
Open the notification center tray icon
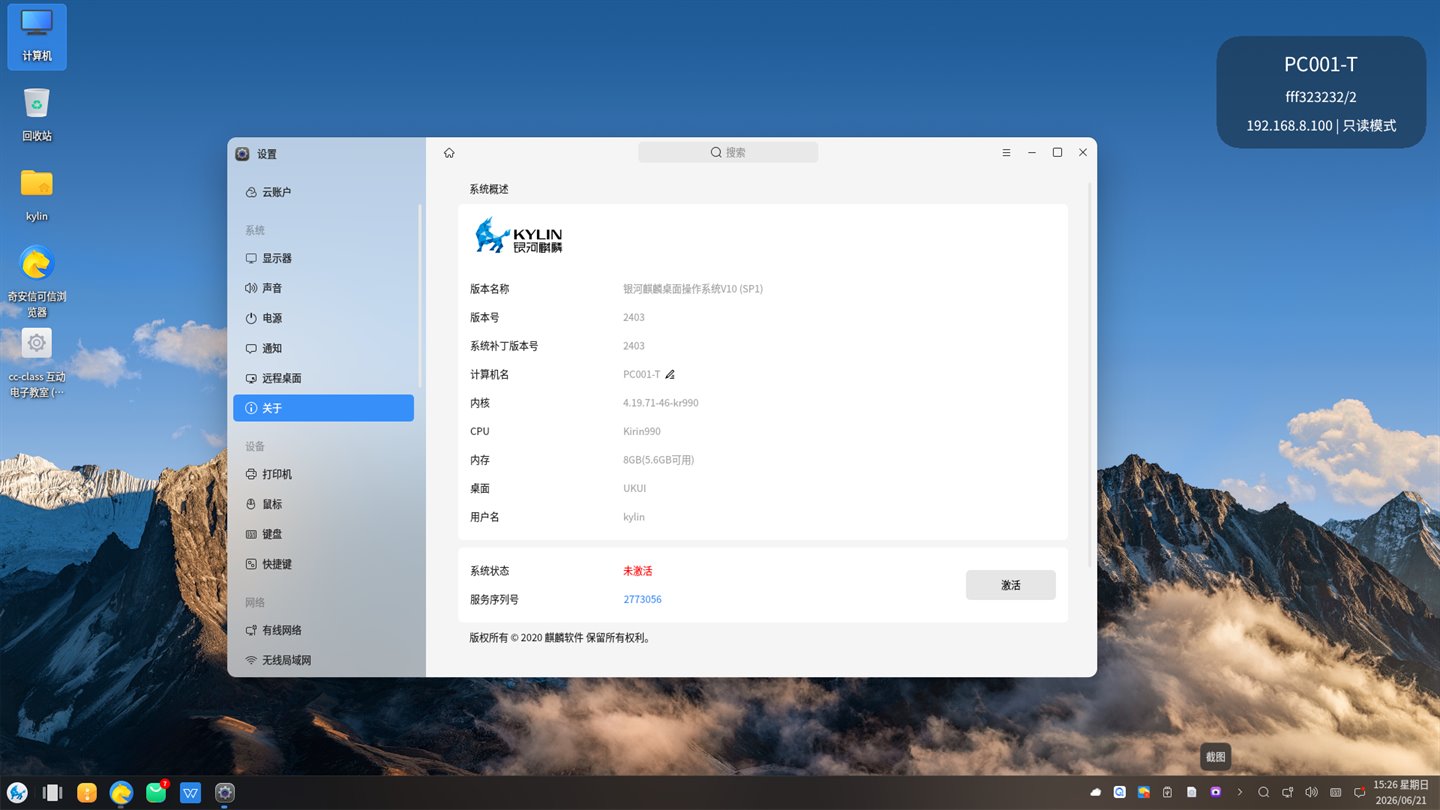[1359, 792]
